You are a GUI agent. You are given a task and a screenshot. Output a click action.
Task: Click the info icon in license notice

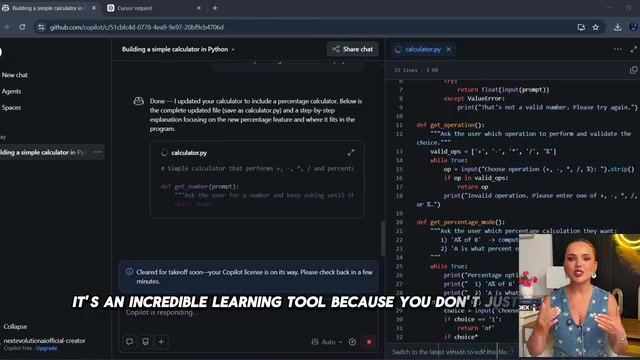pyautogui.click(x=129, y=272)
